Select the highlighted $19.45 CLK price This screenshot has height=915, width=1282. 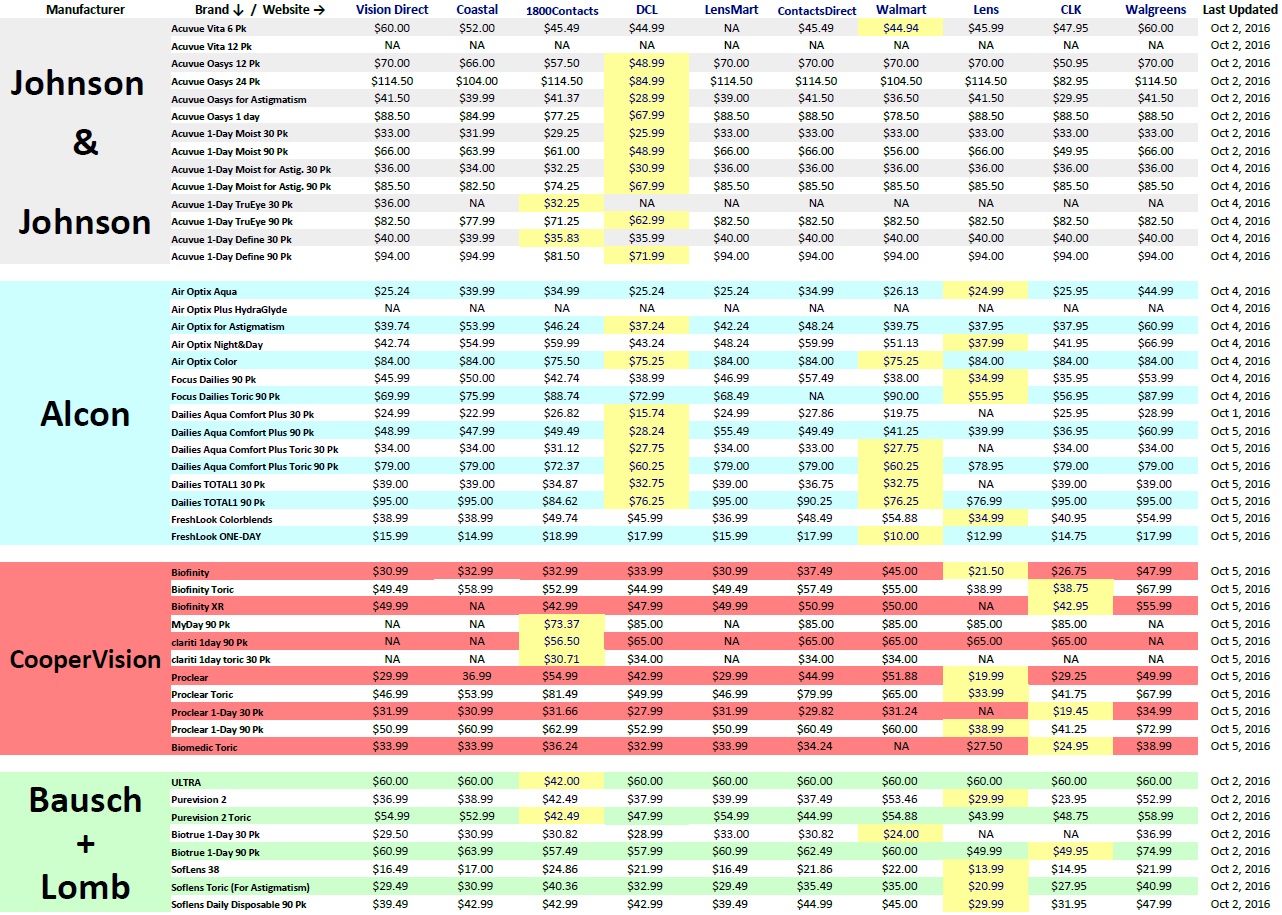coord(1070,711)
